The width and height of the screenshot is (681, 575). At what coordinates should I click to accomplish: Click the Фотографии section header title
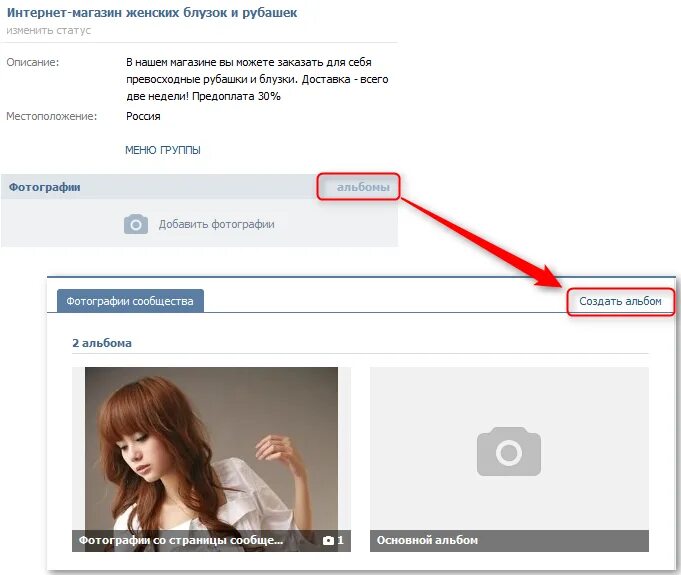click(x=45, y=187)
